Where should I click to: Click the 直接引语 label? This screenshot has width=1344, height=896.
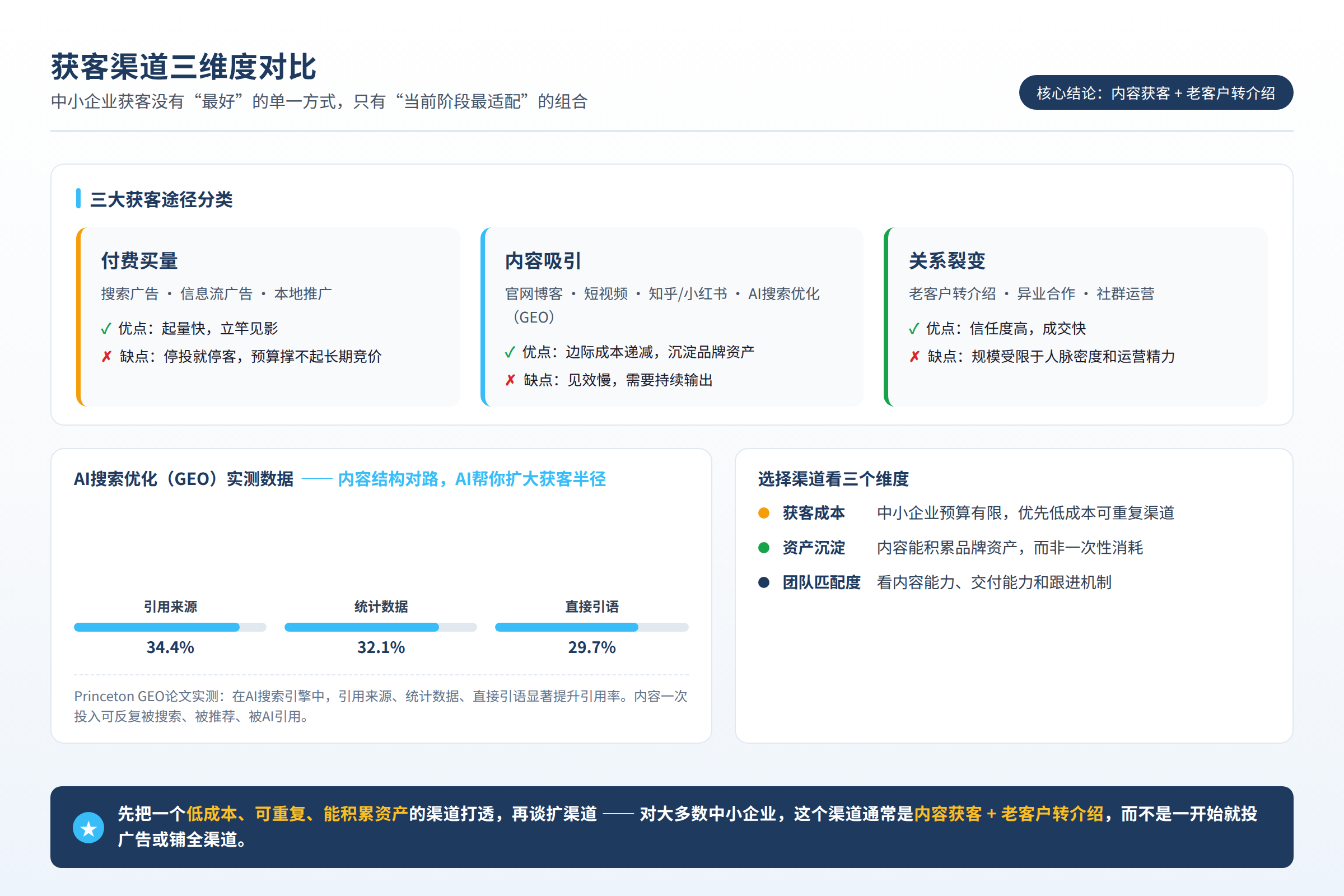(x=591, y=606)
